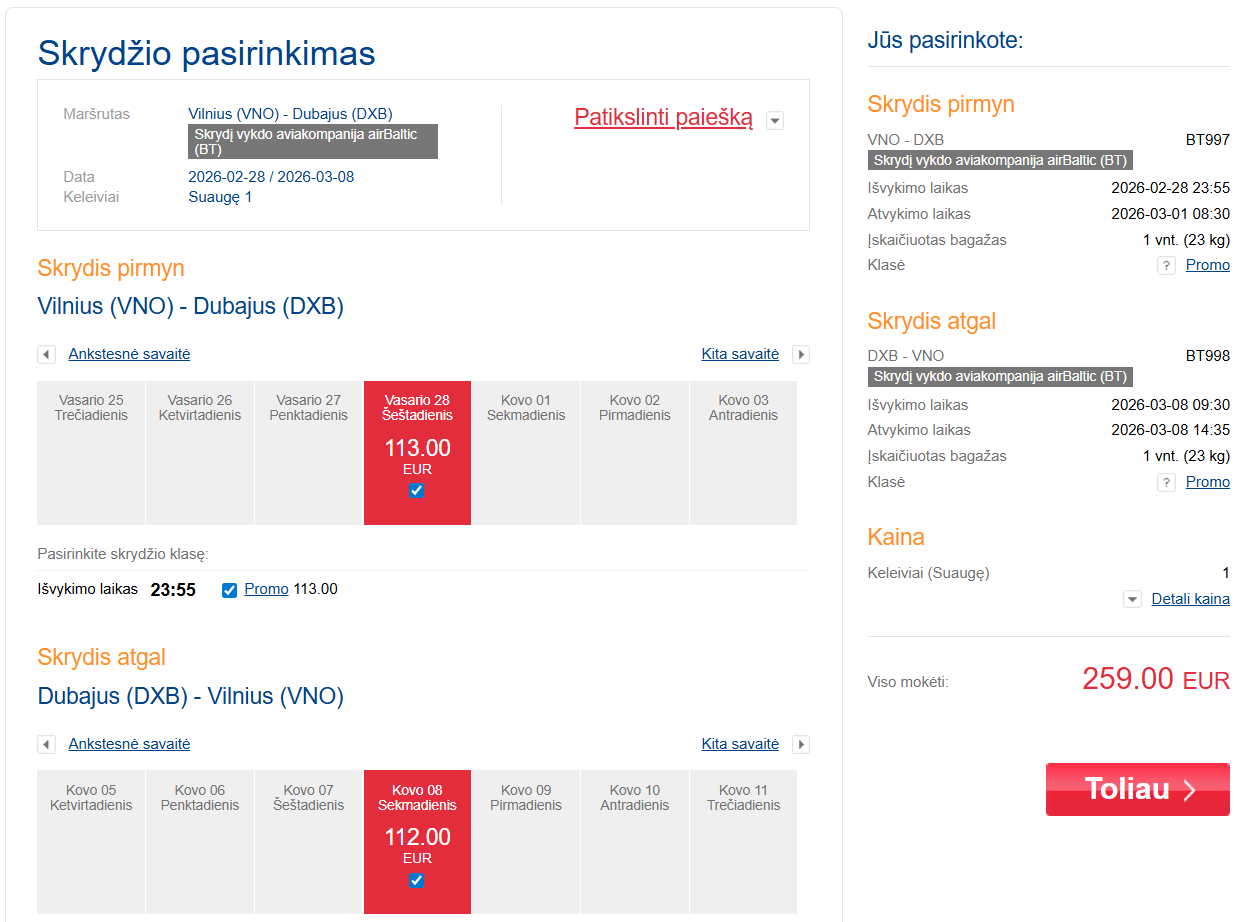
Task: Expand the Patikslinti paiešką dropdown arrow
Action: coord(775,121)
